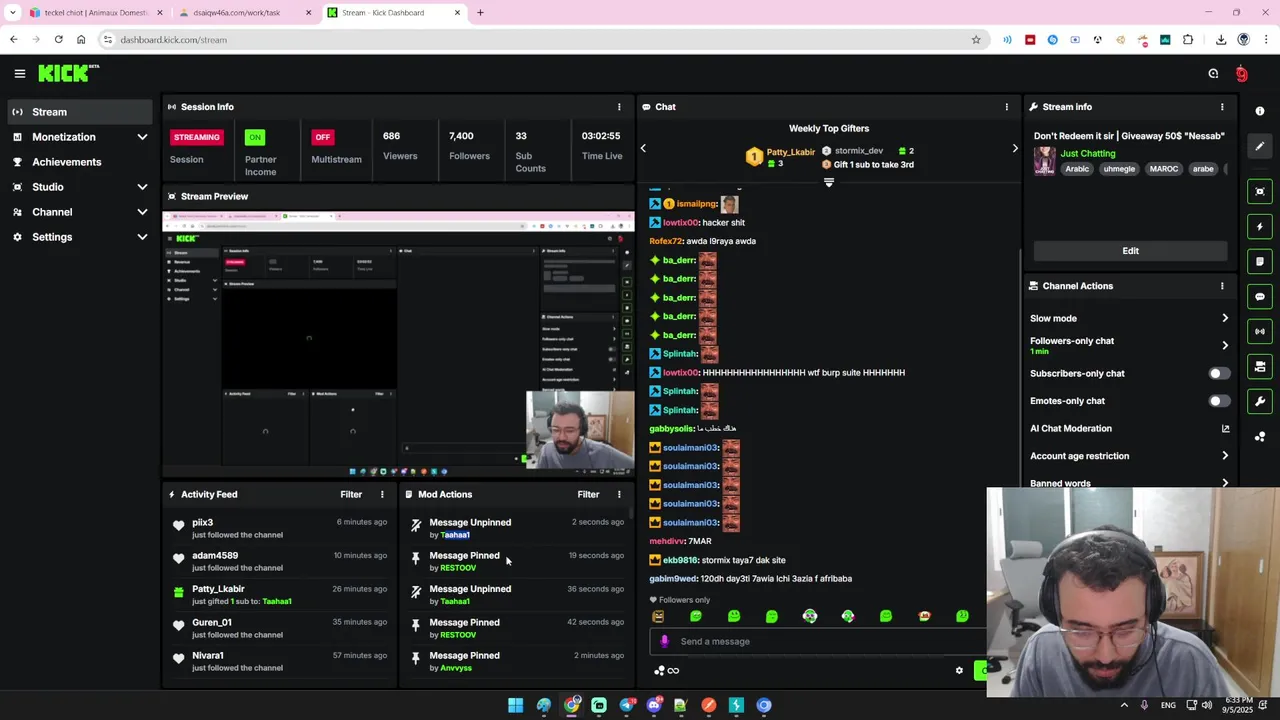Bookmark this page with the star icon
Screen dimensions: 1280x720
pyautogui.click(x=976, y=40)
